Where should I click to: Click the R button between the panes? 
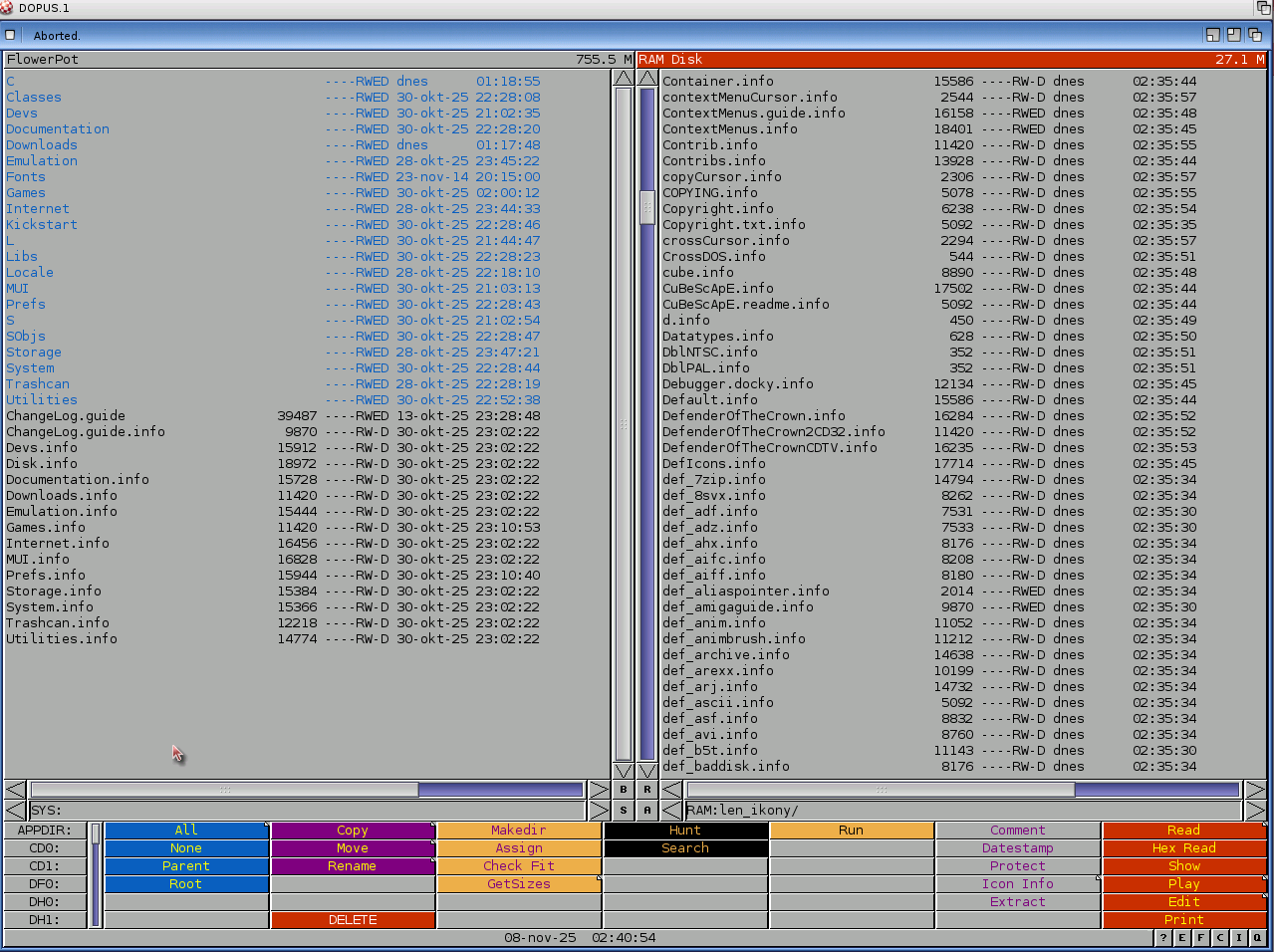click(x=647, y=790)
